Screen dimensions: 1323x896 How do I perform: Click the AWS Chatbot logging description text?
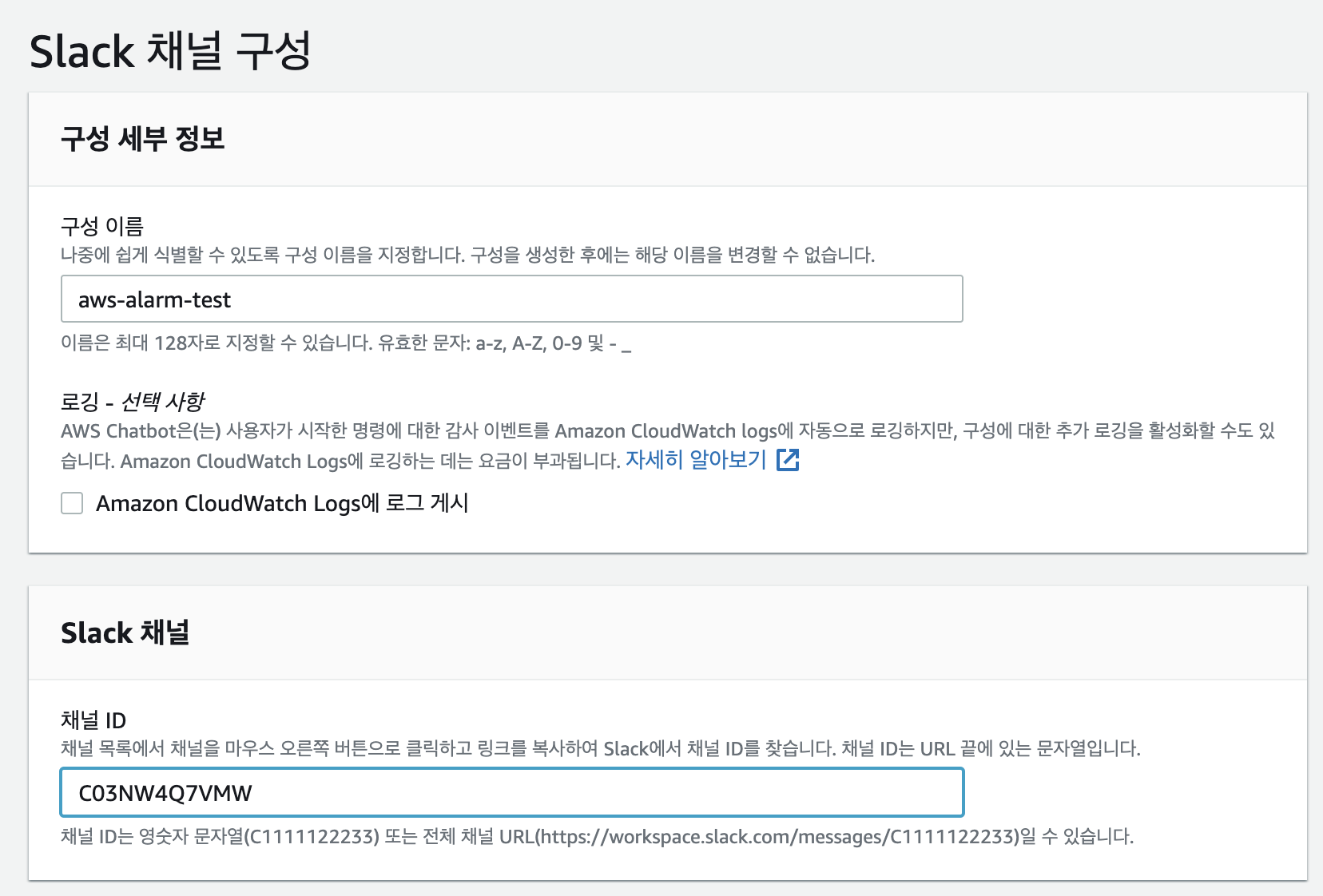668,446
